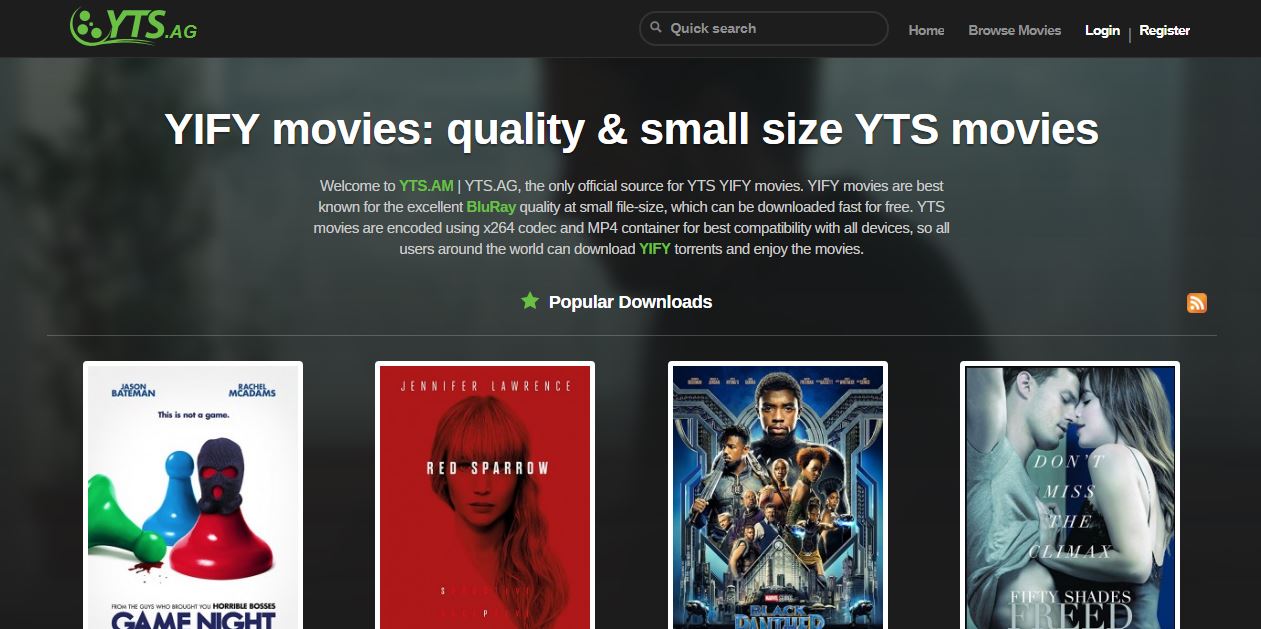Open the Game Night movie poster
This screenshot has height=629, width=1261.
(x=193, y=495)
